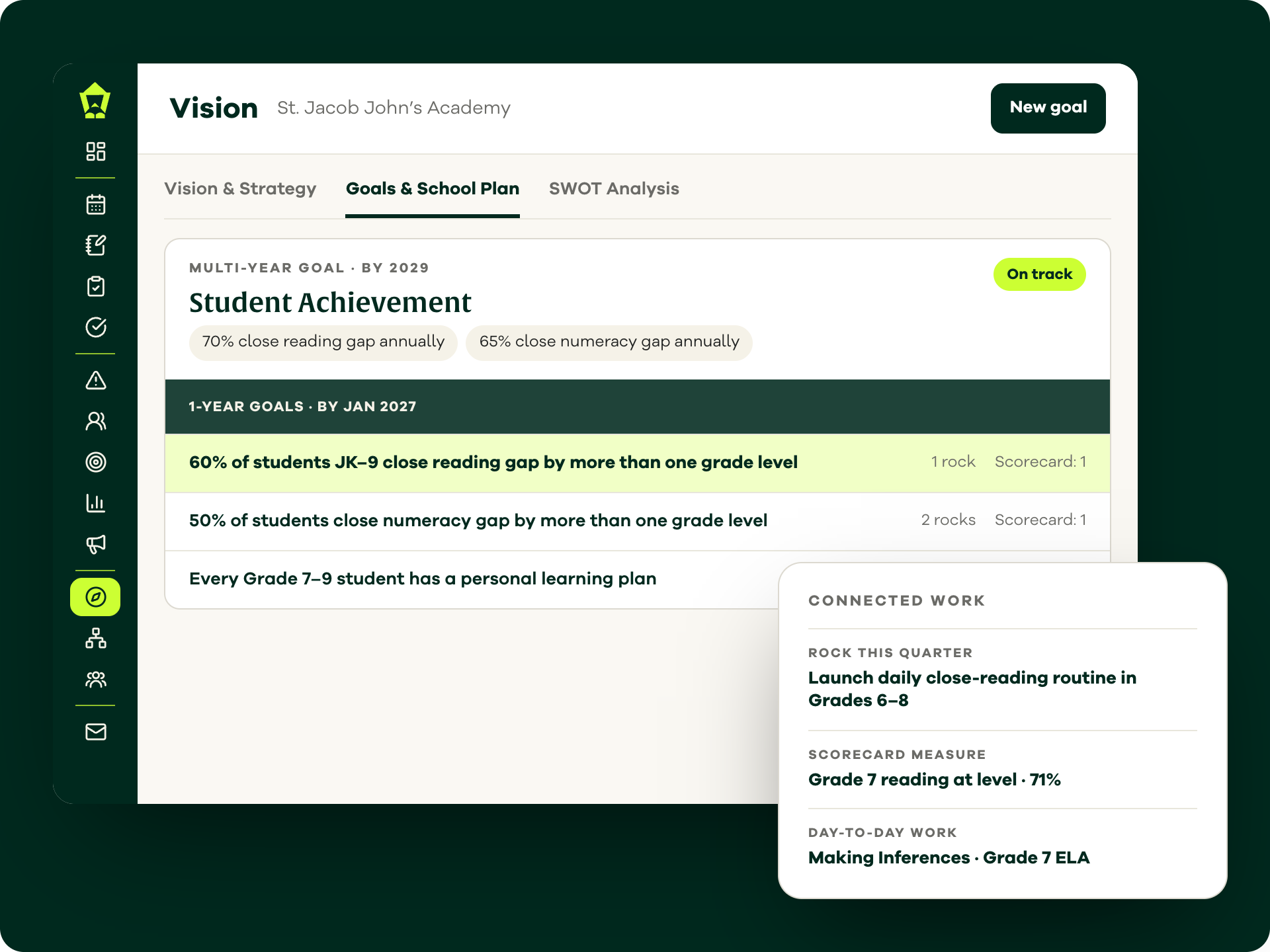
Task: Open the circled checkmark icon
Action: click(96, 327)
